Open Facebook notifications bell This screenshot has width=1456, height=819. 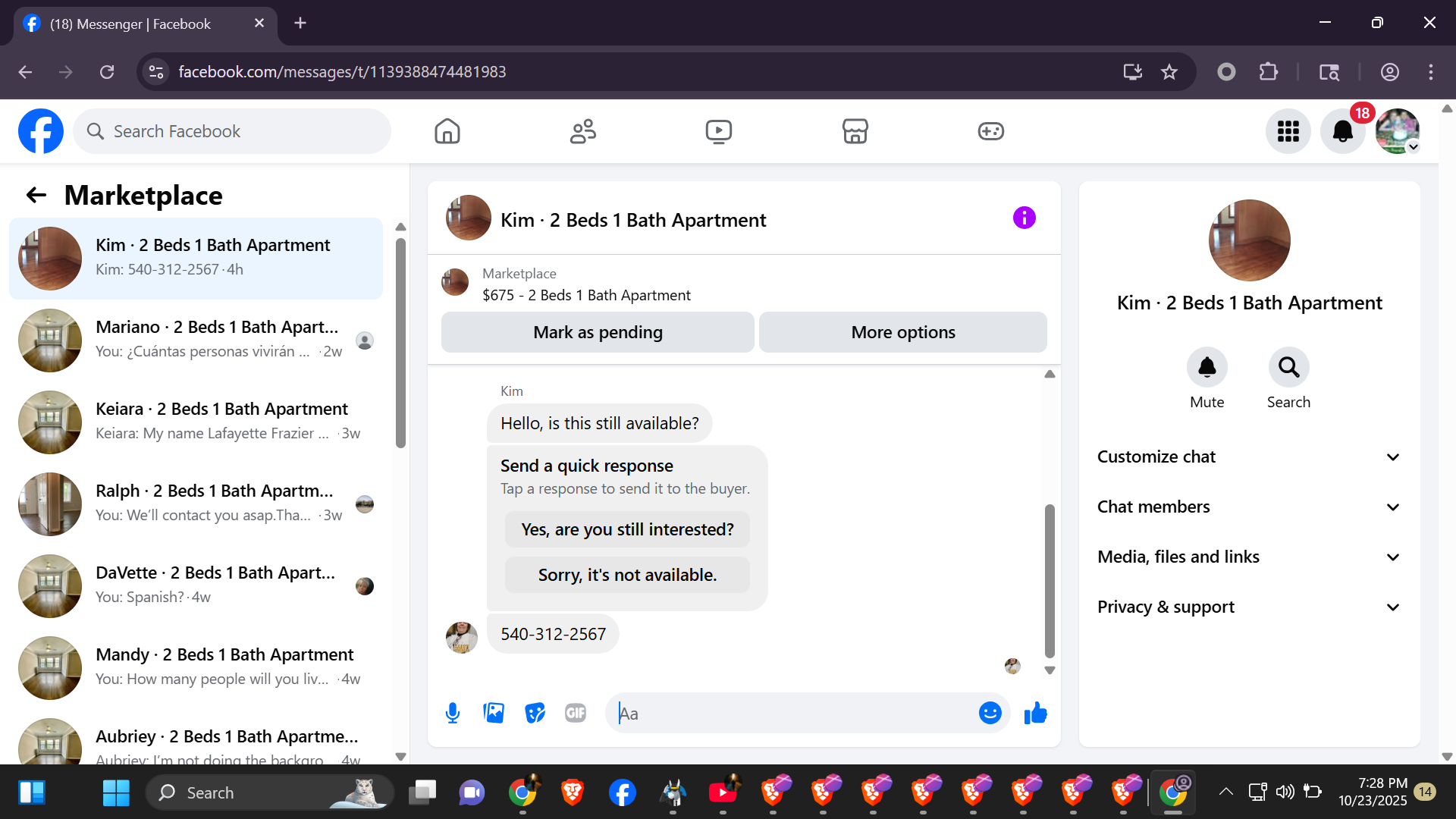pyautogui.click(x=1342, y=132)
